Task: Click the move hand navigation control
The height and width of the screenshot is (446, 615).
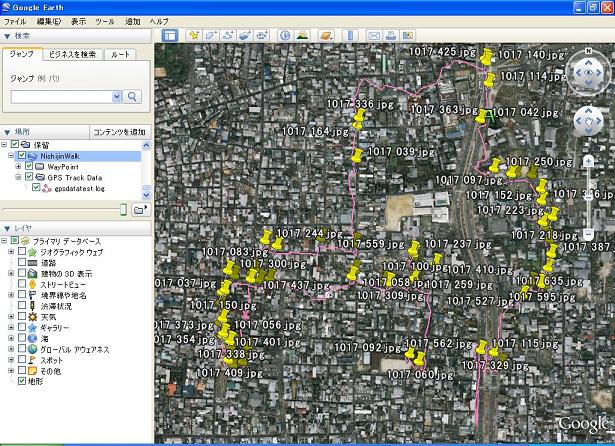Action: tap(588, 121)
